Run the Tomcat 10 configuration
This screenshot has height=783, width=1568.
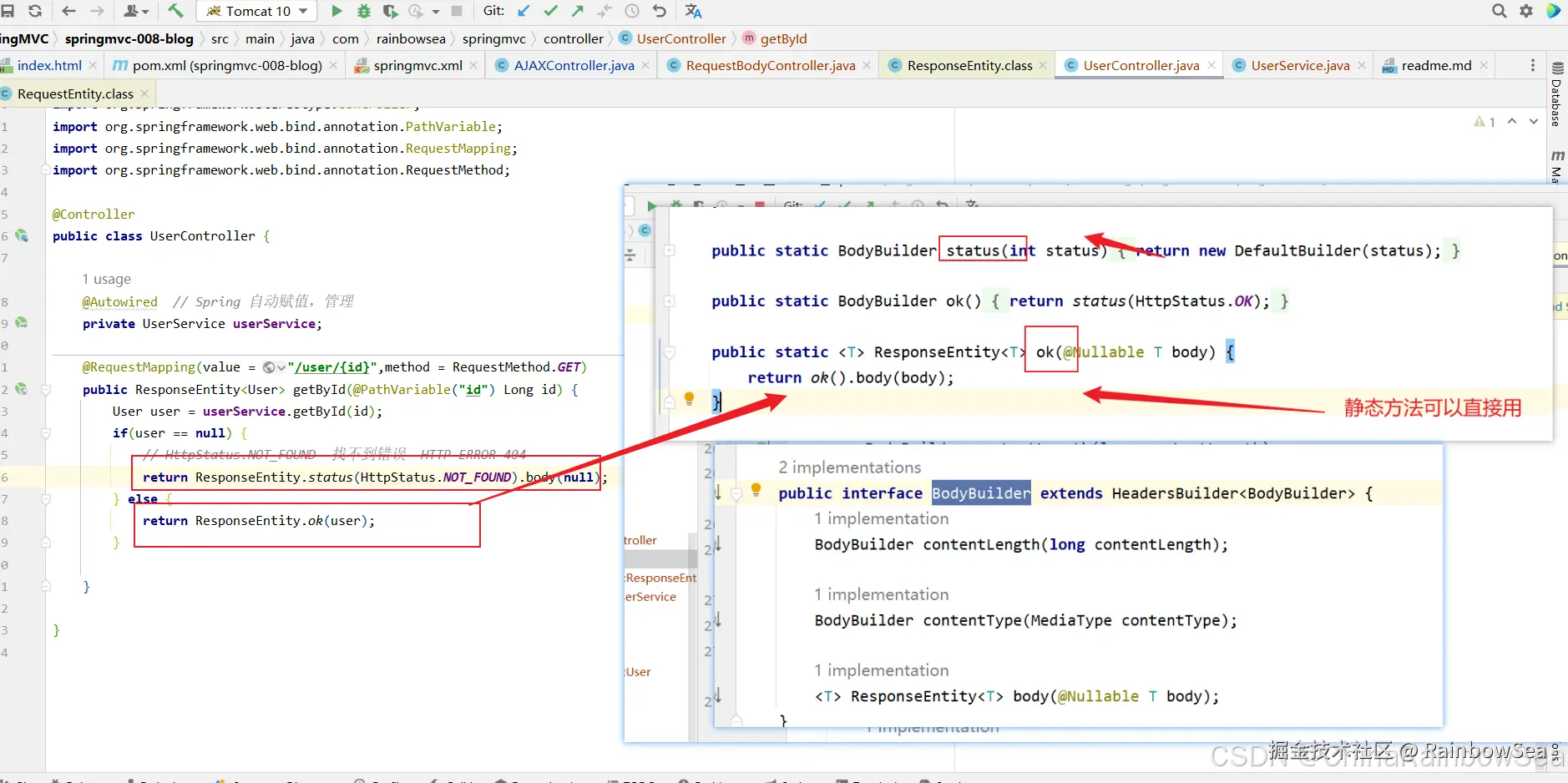[336, 11]
